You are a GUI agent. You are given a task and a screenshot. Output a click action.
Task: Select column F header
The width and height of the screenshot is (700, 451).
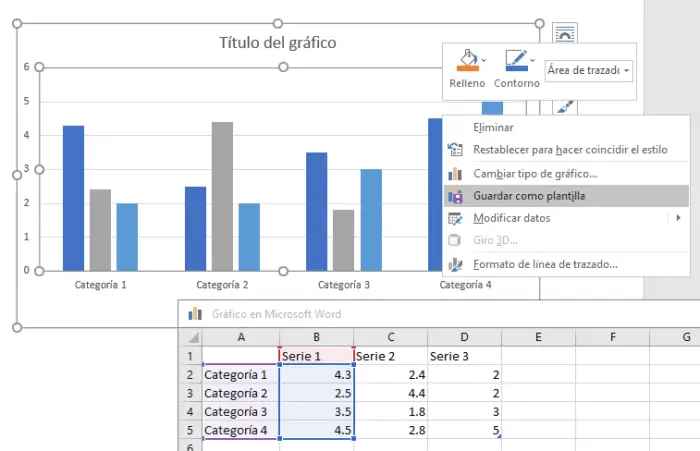(x=612, y=337)
